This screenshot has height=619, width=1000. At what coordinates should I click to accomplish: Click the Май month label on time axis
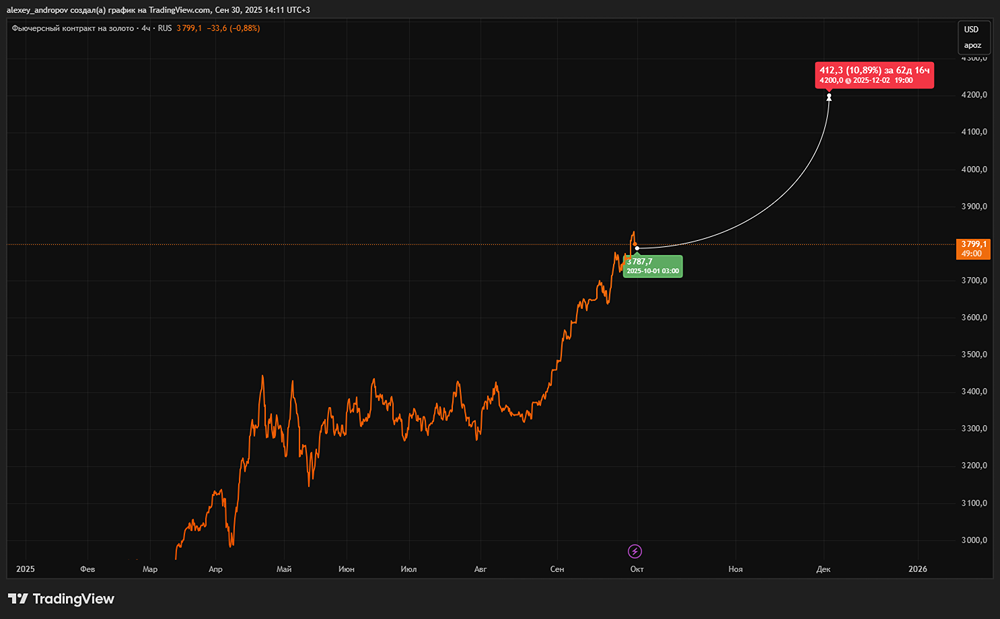(x=284, y=569)
